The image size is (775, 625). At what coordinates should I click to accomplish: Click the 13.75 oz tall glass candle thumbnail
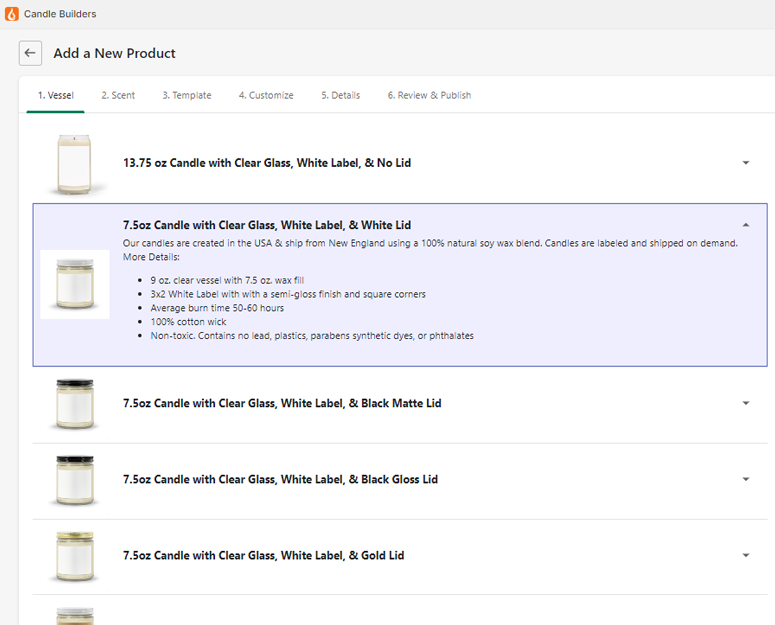tap(74, 164)
